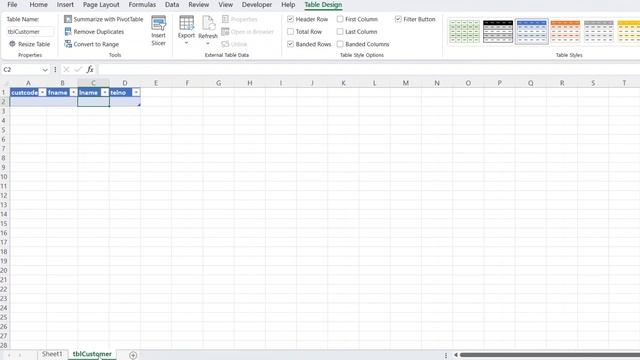Select column M header
Image resolution: width=640 pixels, height=360 pixels.
406,83
